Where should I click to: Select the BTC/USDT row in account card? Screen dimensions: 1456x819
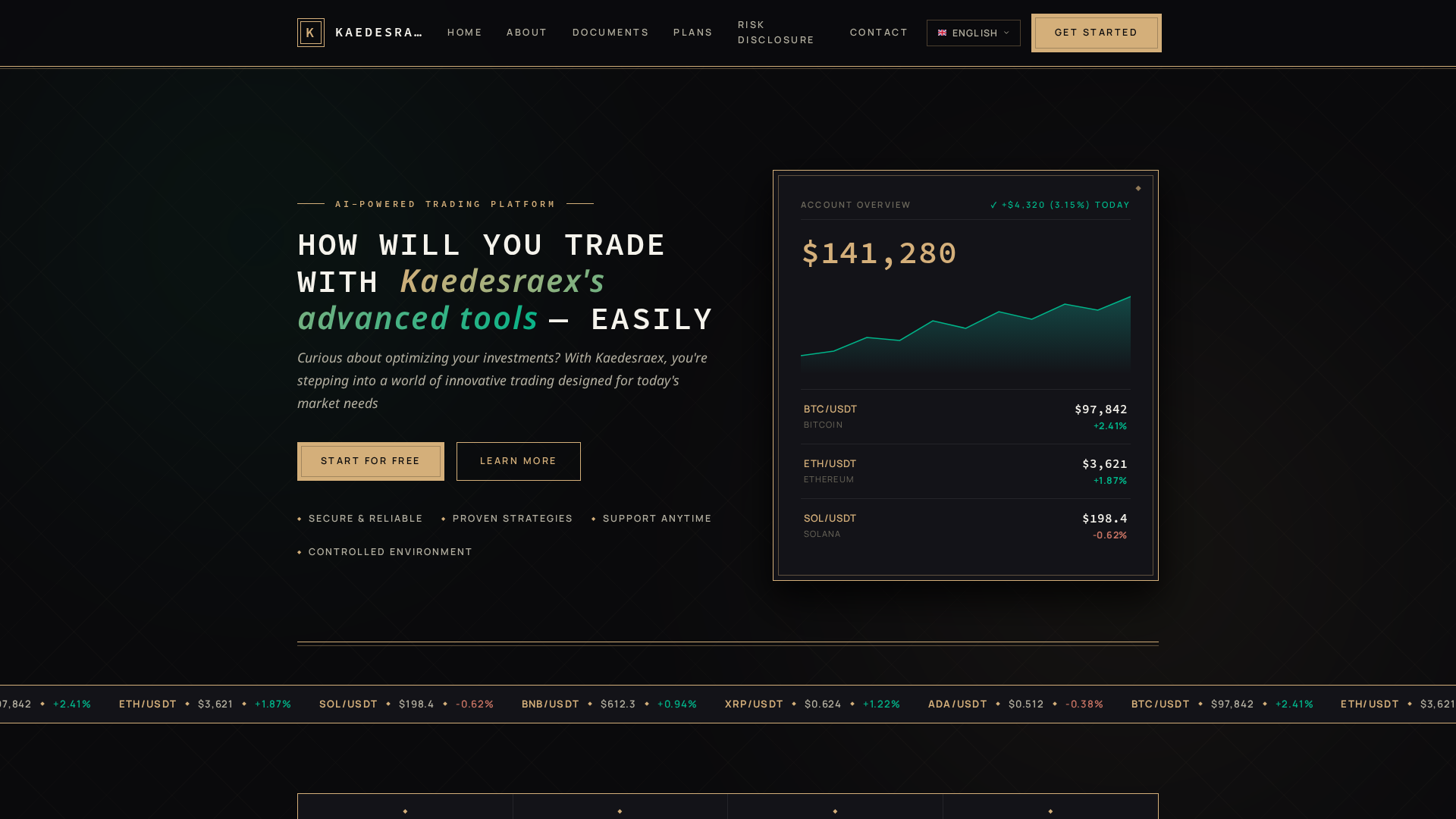click(x=965, y=417)
